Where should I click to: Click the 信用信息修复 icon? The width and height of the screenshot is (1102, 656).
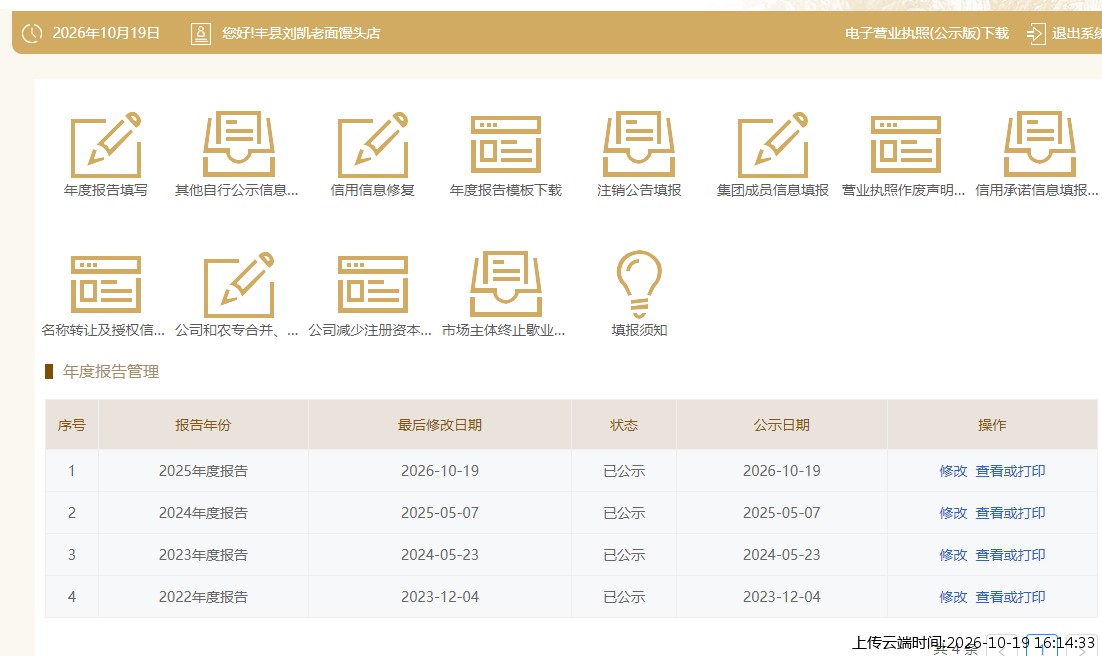coord(373,145)
